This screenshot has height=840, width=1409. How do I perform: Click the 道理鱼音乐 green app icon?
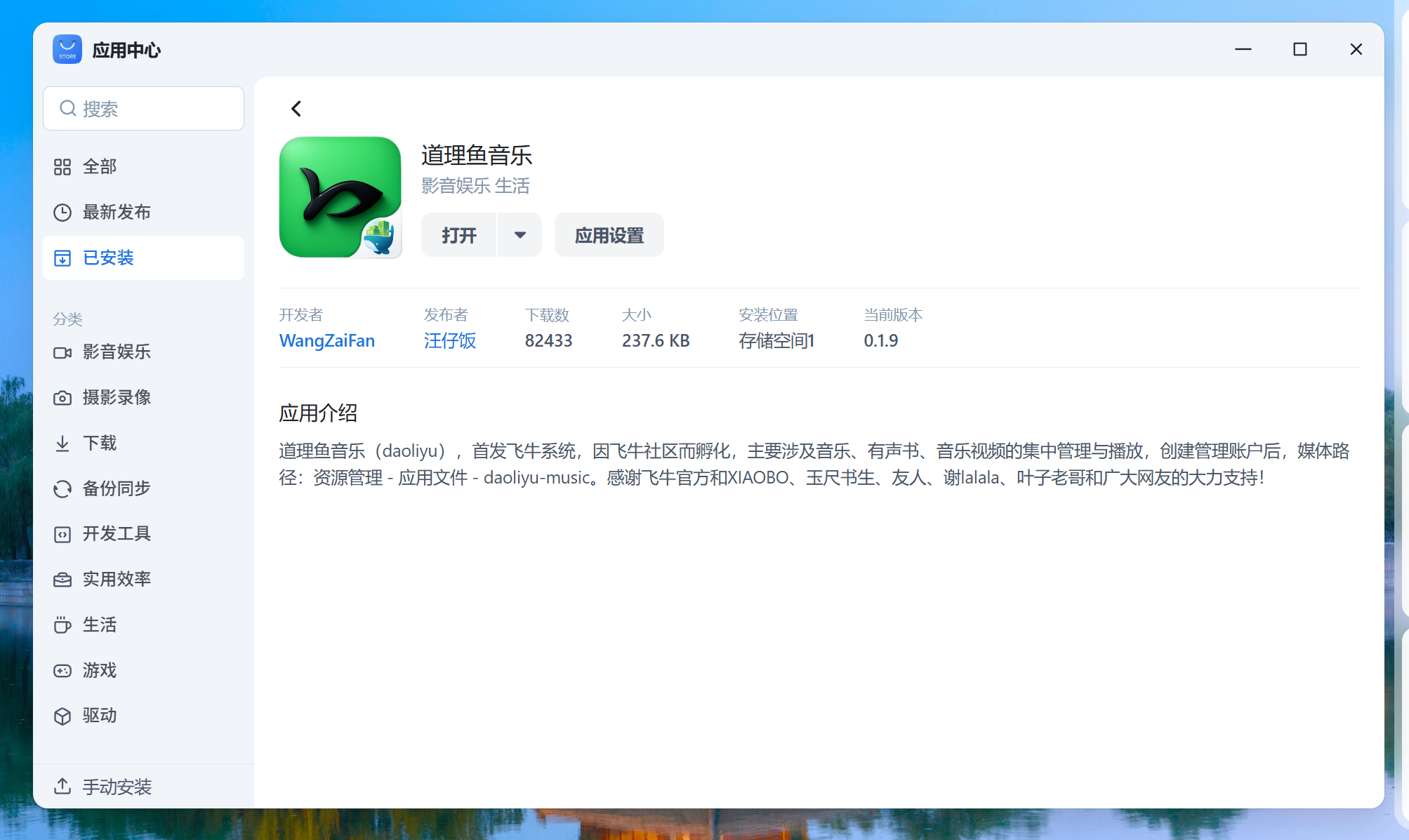pyautogui.click(x=340, y=197)
